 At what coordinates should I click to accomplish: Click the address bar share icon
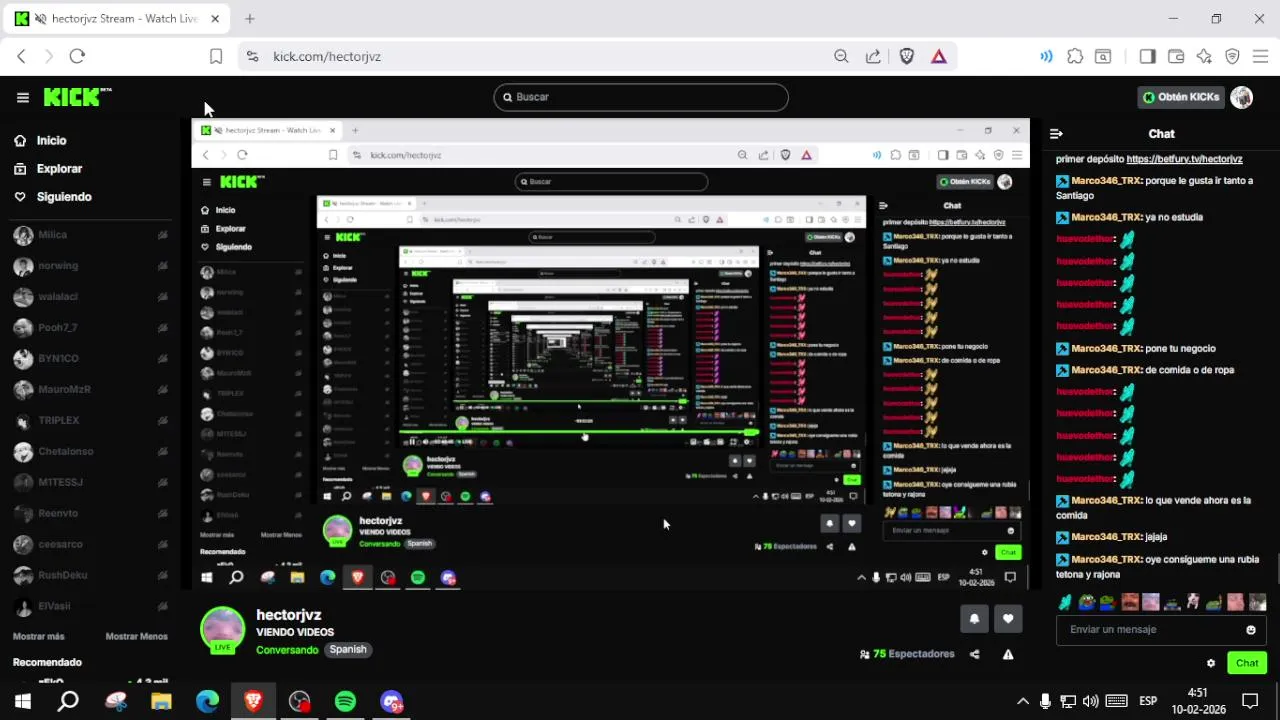873,57
